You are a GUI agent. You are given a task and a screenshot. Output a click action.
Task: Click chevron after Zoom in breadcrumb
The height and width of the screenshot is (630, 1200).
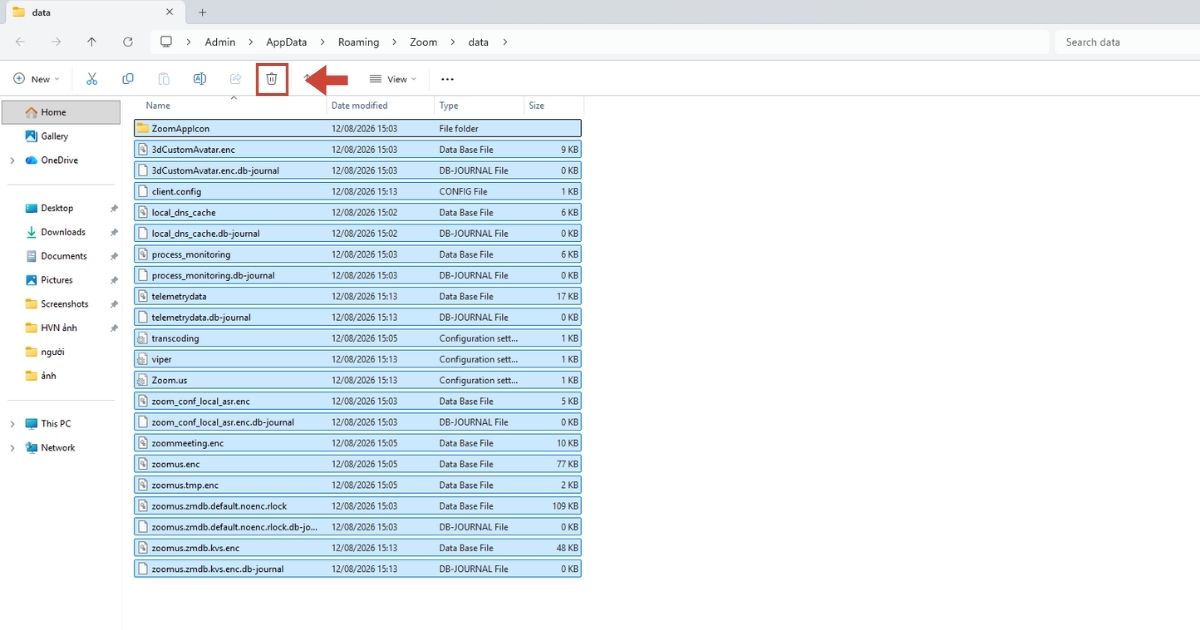point(453,42)
